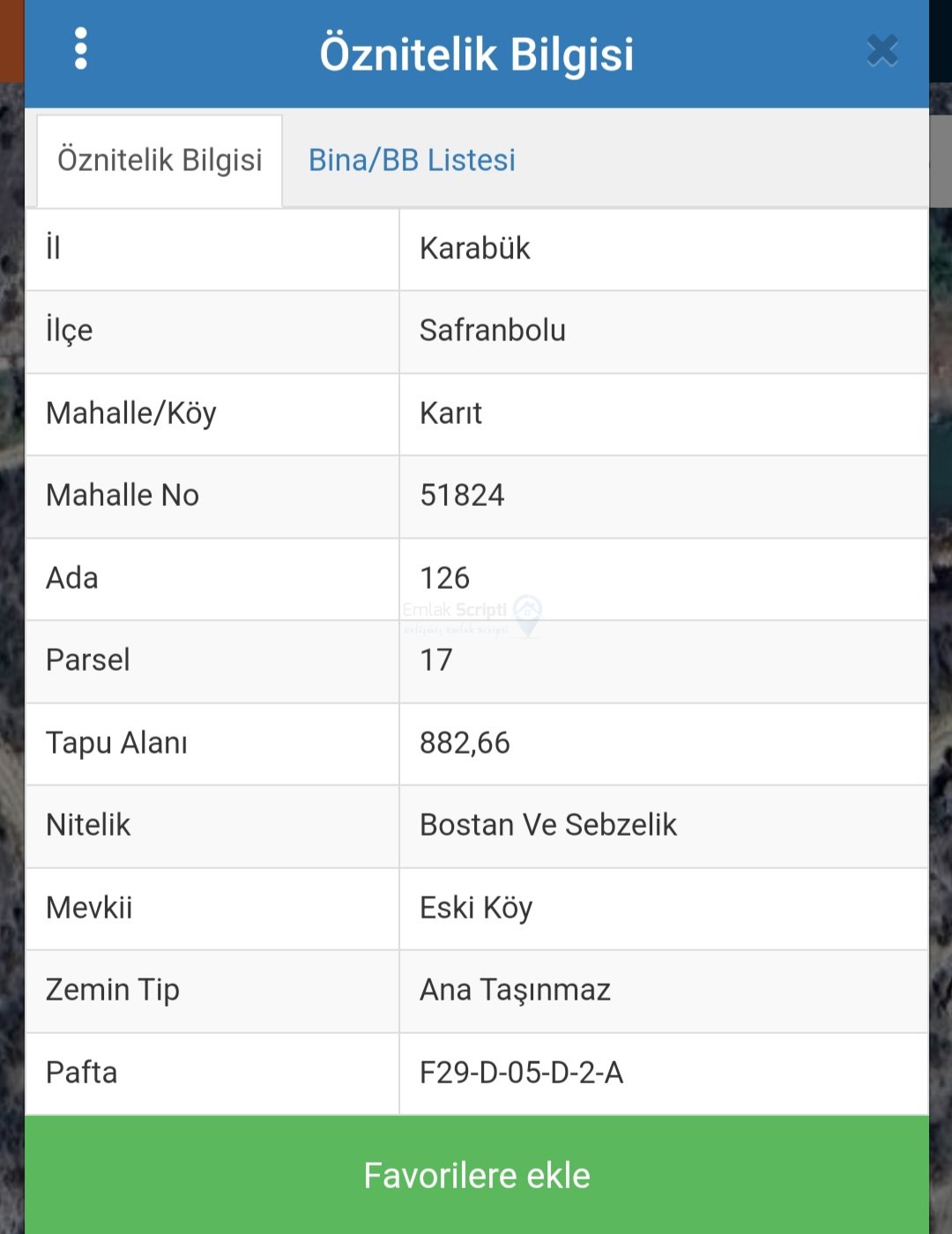Image resolution: width=952 pixels, height=1234 pixels.
Task: Click the Karıt village value
Action: [450, 413]
